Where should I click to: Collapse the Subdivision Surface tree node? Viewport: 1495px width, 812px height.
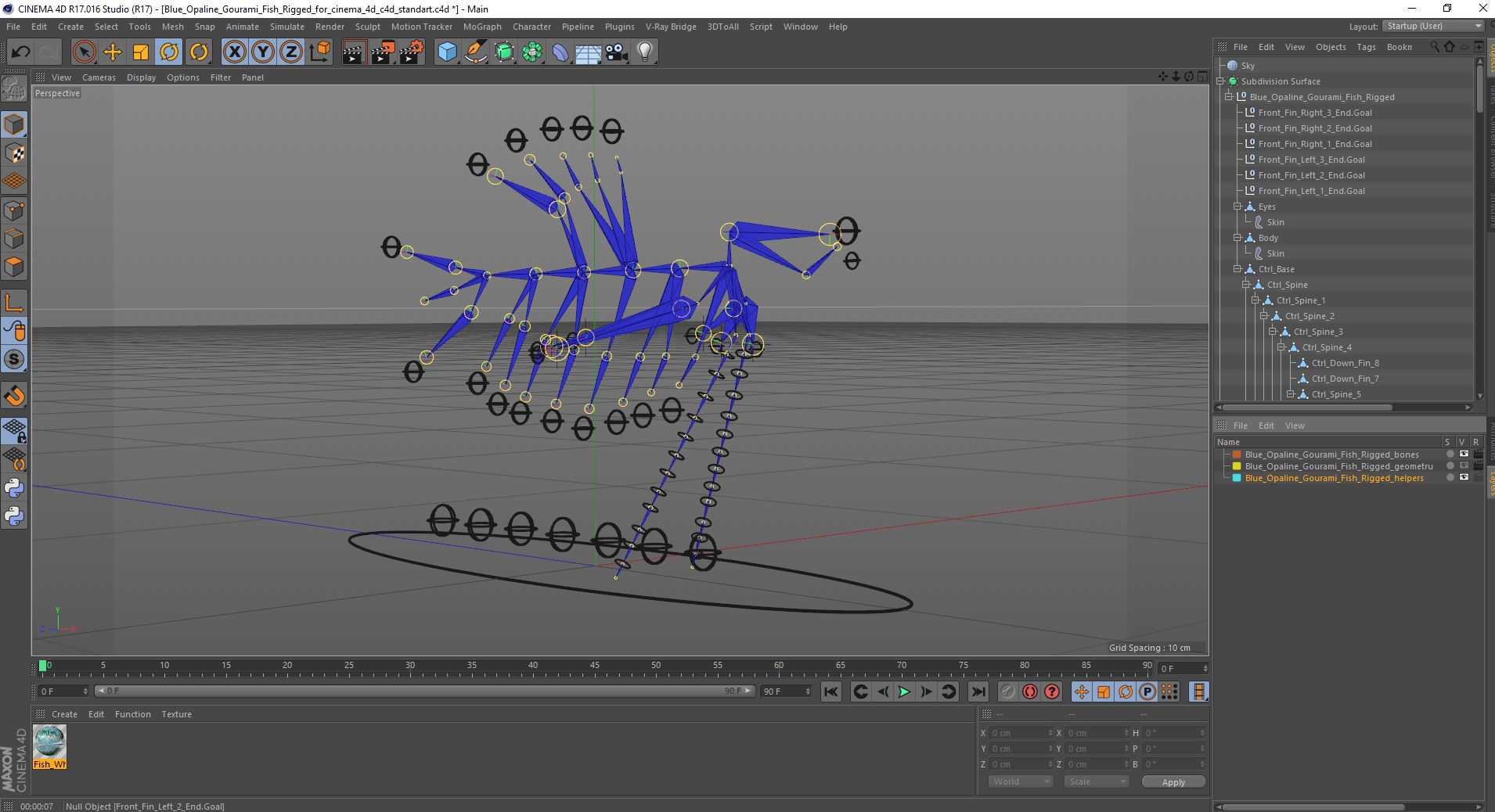pyautogui.click(x=1220, y=81)
